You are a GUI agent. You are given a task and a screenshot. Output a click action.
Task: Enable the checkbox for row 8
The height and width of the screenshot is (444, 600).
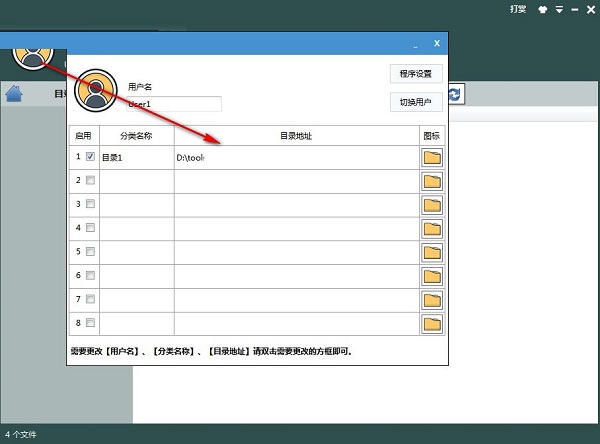point(90,323)
